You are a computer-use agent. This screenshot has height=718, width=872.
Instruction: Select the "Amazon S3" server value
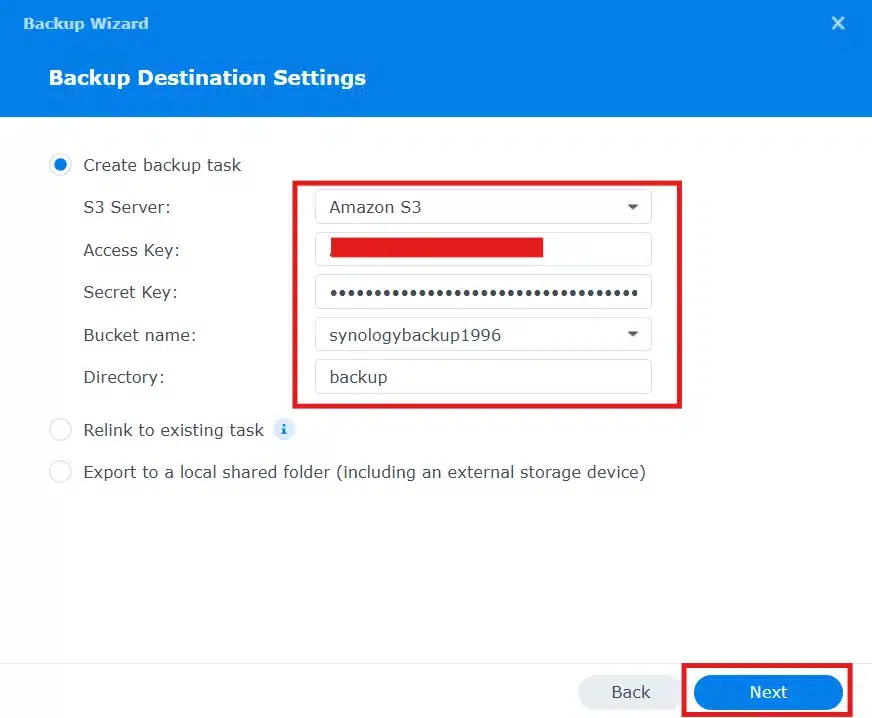coord(374,207)
